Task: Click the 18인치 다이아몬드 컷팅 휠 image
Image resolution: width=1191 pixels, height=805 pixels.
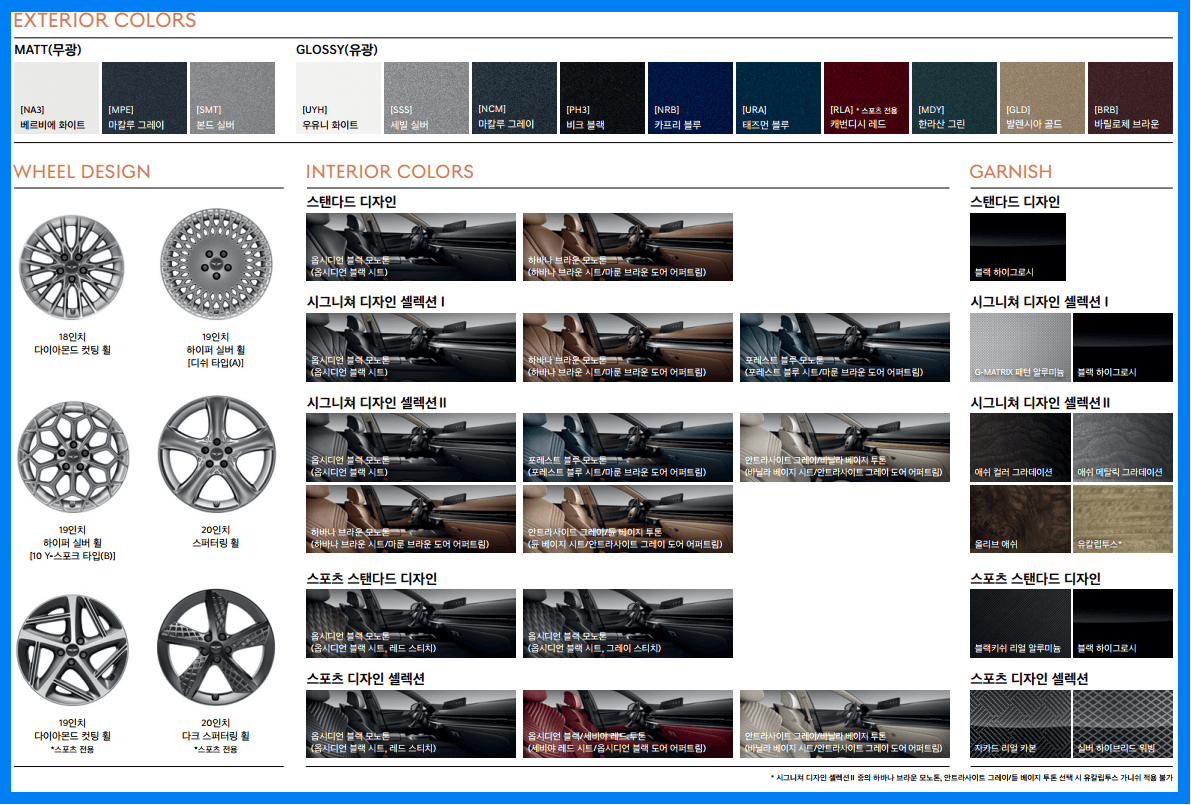Action: 71,267
